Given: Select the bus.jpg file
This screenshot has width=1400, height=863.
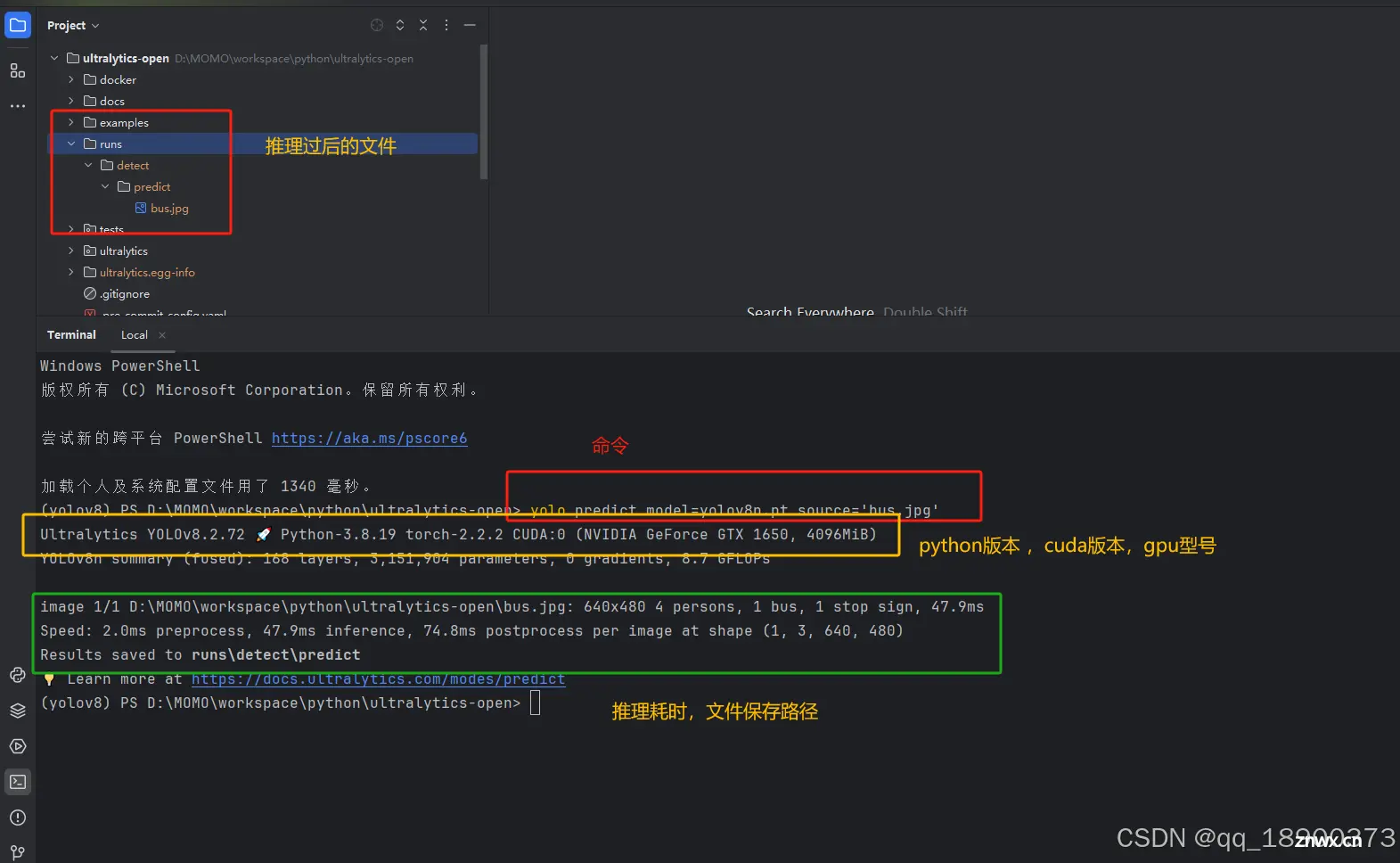Looking at the screenshot, I should [x=169, y=208].
